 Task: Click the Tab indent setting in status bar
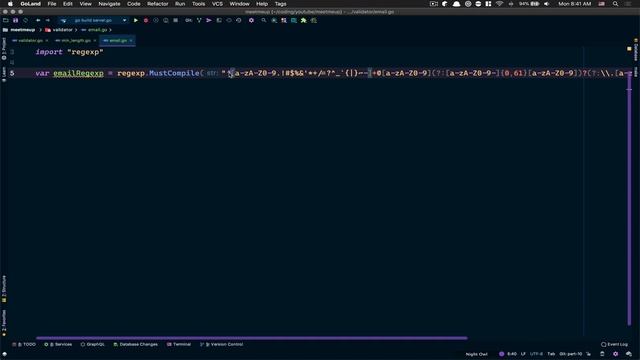click(x=551, y=354)
